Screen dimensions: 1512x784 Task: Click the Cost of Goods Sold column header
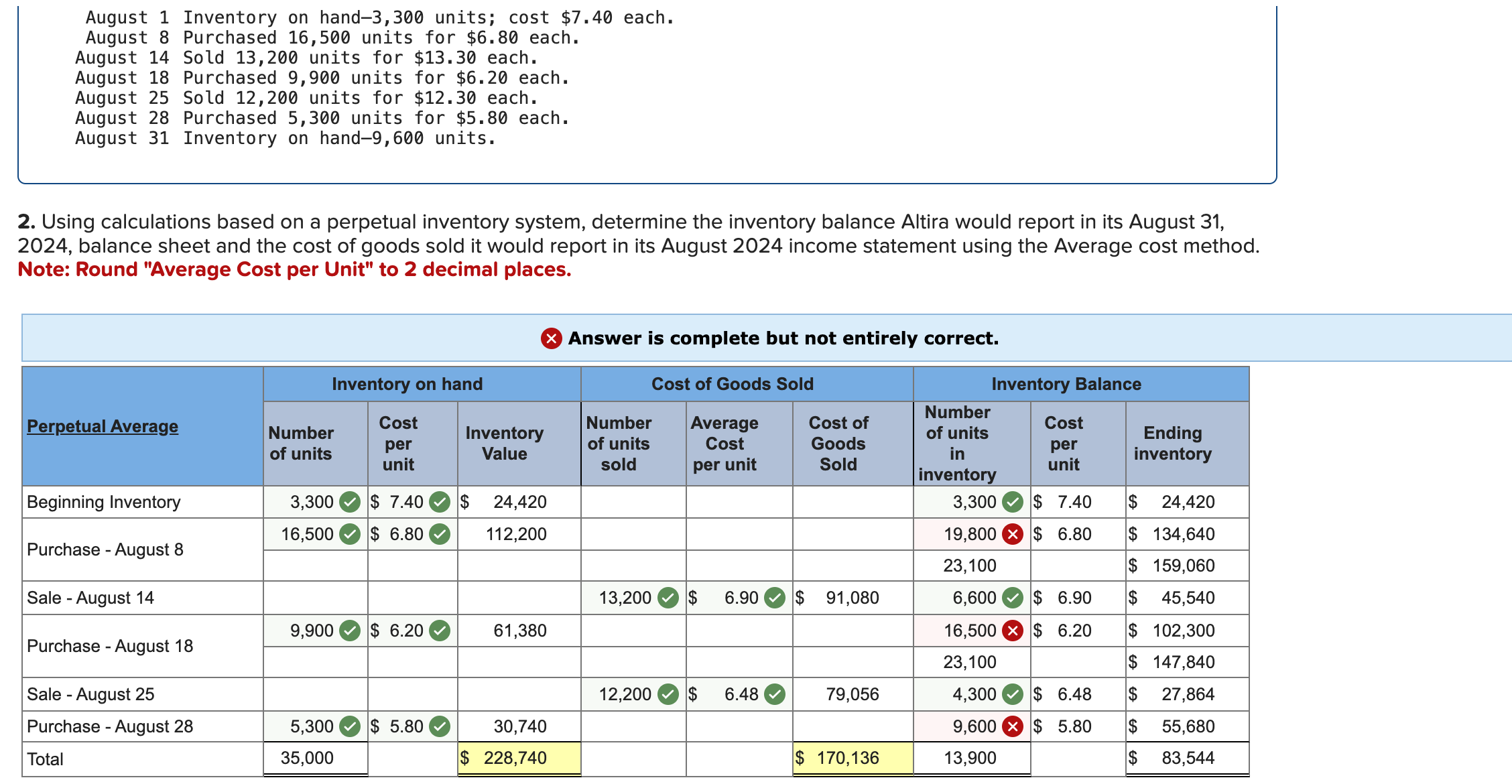pos(731,384)
